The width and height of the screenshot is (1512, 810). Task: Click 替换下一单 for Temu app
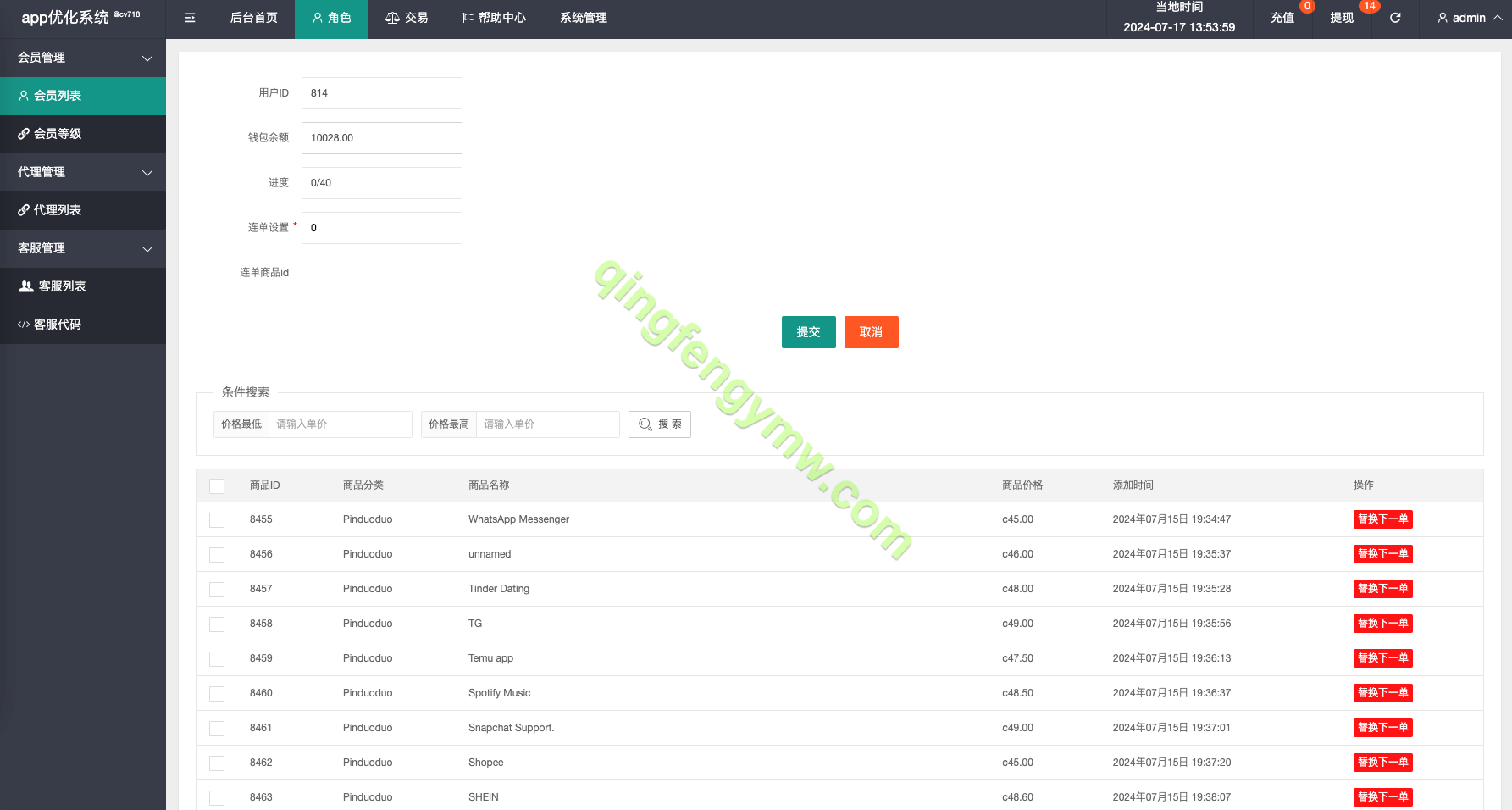point(1382,658)
